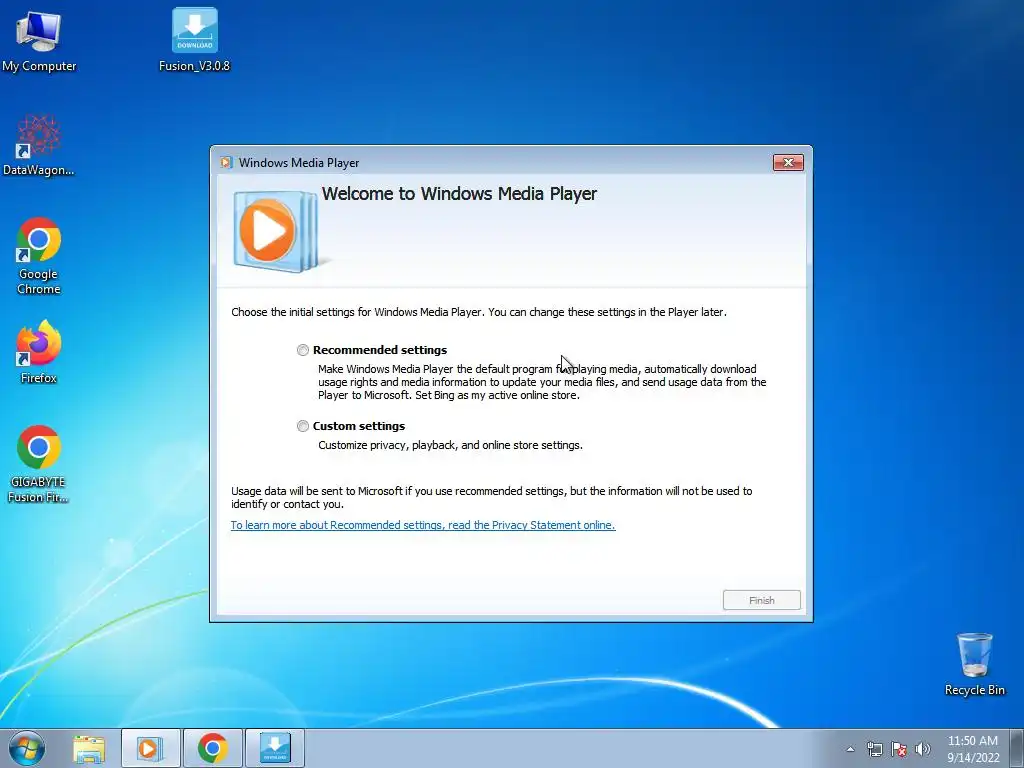
Task: Click the Chrome taskbar button
Action: point(213,748)
